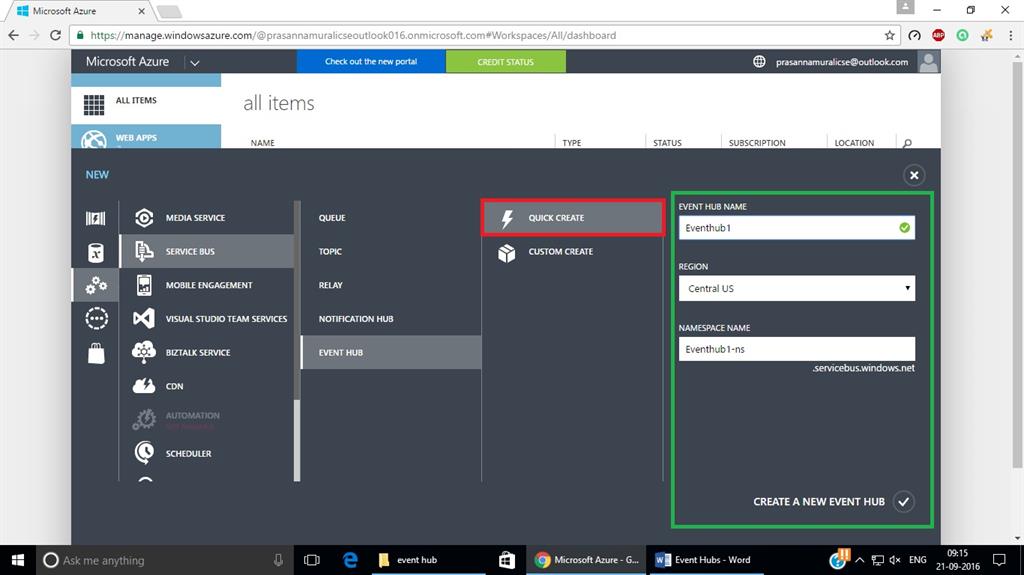The image size is (1024, 575).
Task: Choose Custom Create option
Action: (560, 252)
